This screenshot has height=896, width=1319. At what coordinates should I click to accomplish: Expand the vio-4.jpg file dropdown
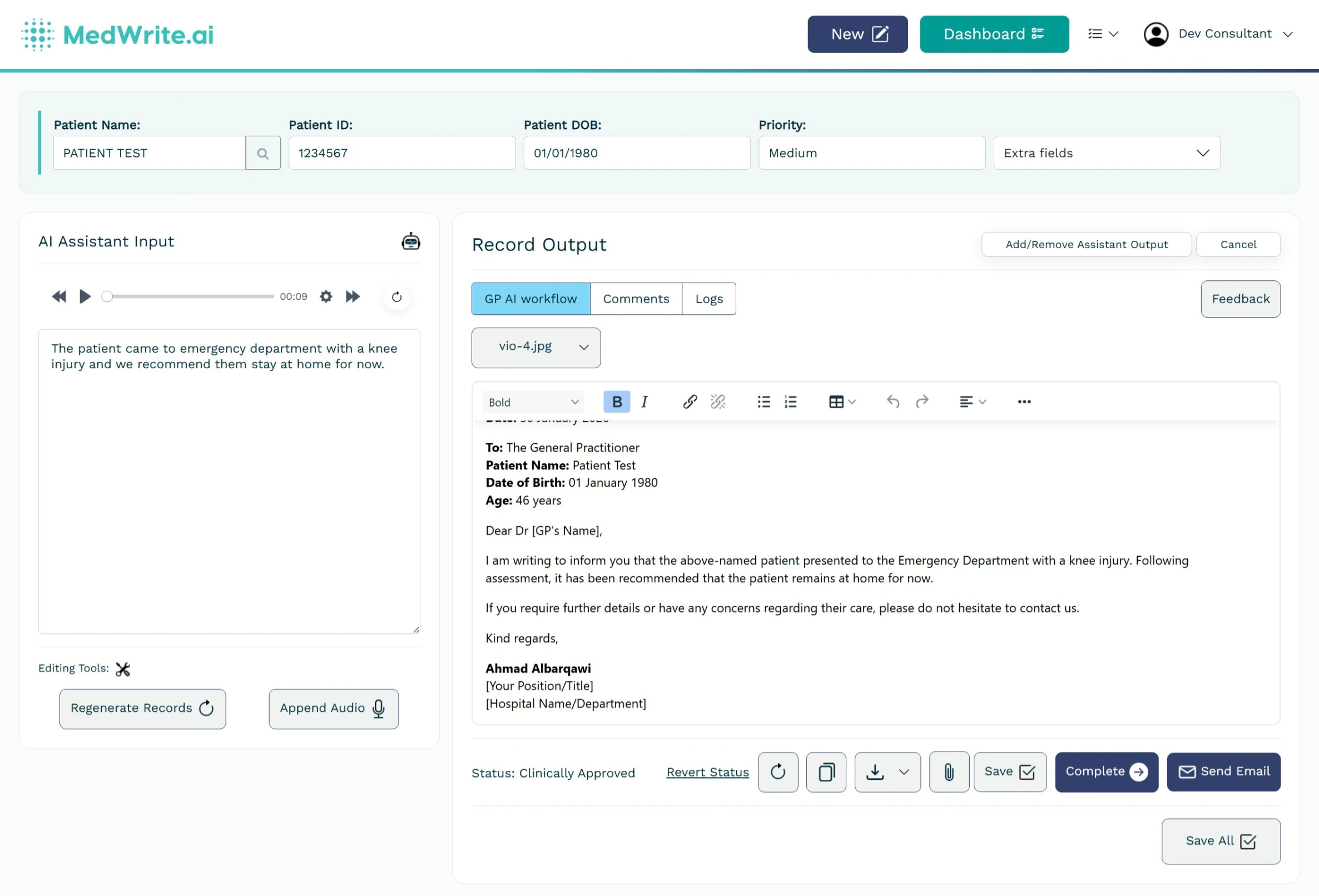(535, 347)
